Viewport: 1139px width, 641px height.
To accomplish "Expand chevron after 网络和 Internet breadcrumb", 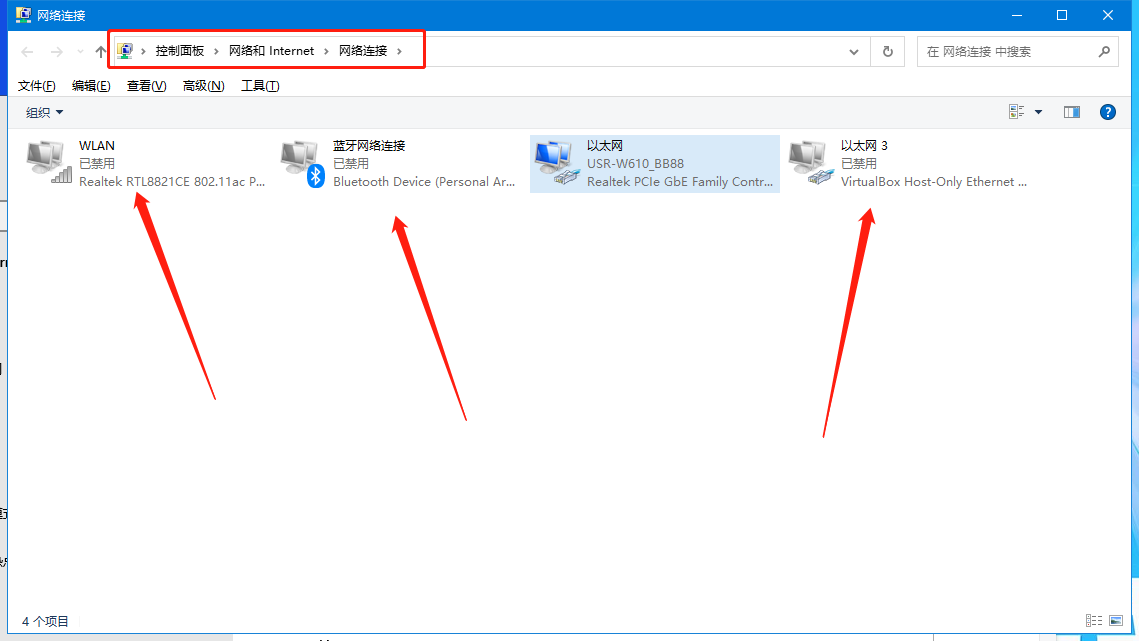I will [326, 51].
